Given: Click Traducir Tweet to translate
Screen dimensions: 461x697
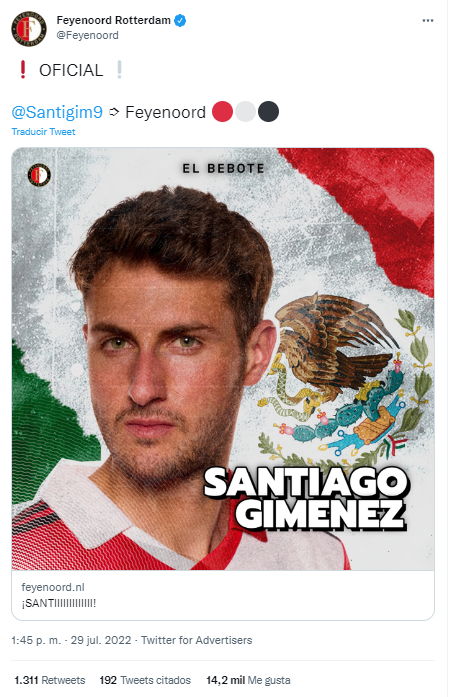Looking at the screenshot, I should (43, 132).
